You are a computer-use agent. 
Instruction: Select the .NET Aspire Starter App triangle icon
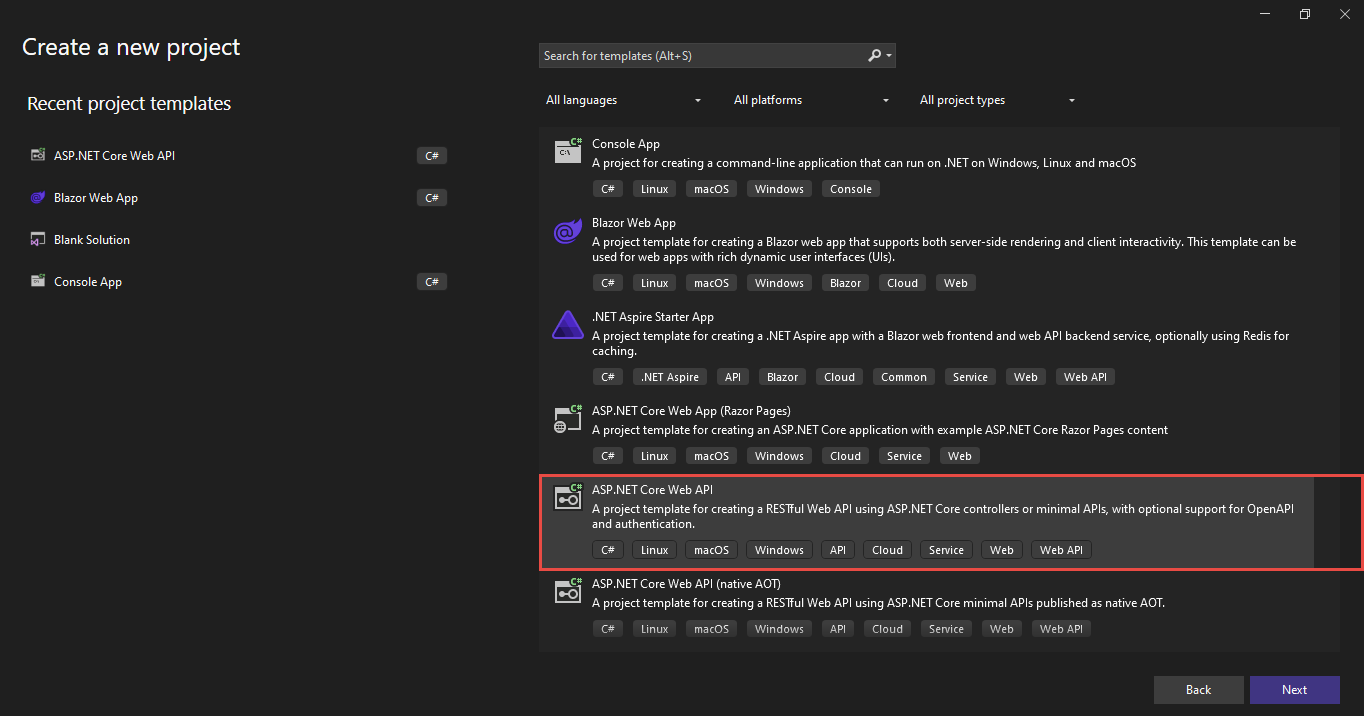click(567, 324)
